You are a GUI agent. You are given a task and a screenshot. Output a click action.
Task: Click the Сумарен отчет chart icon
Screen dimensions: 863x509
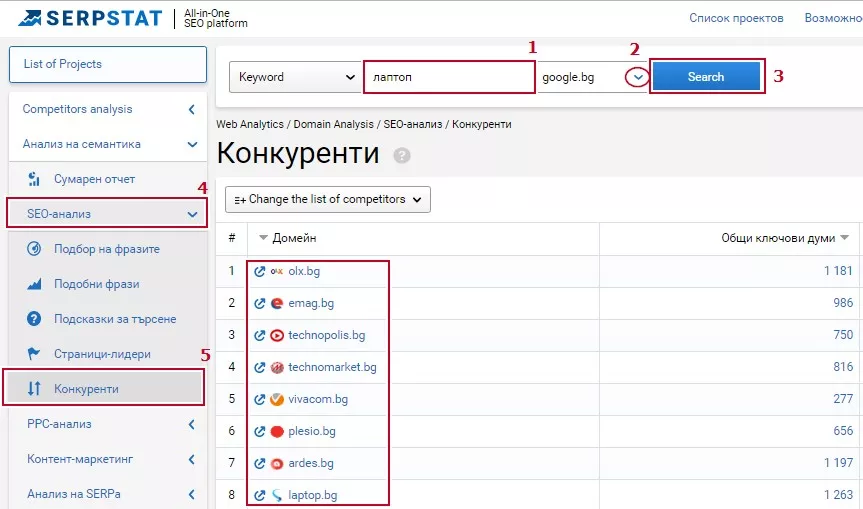pos(34,179)
